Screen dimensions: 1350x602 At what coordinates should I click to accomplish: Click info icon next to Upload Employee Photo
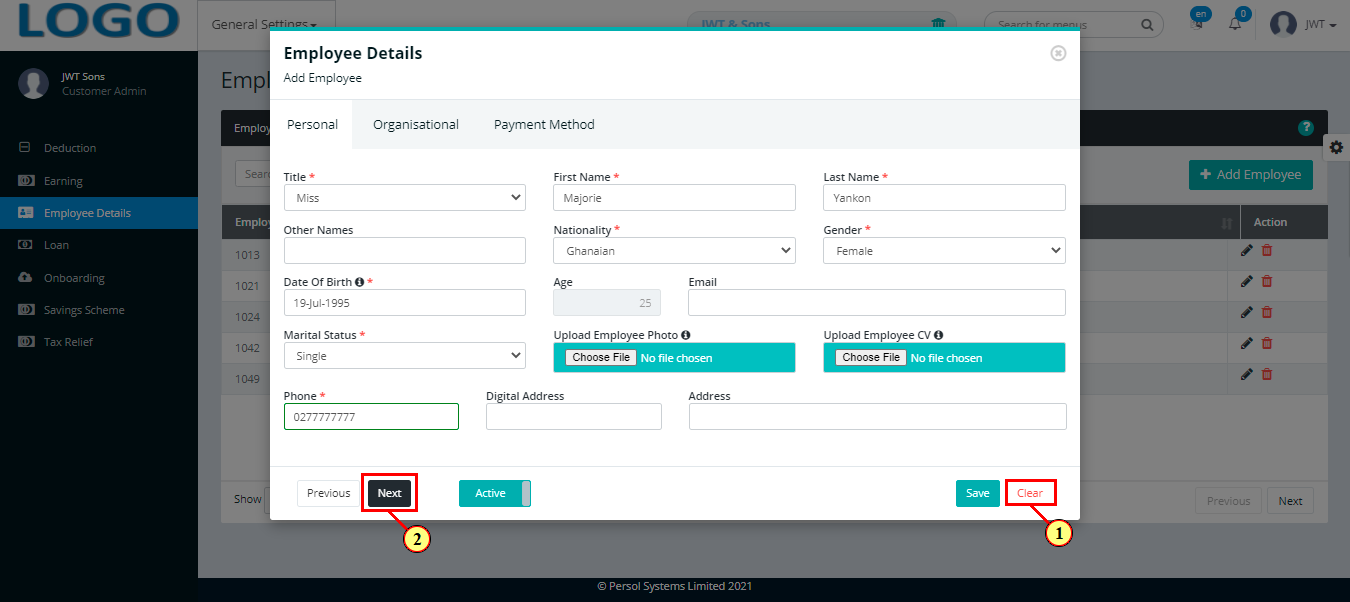click(686, 336)
